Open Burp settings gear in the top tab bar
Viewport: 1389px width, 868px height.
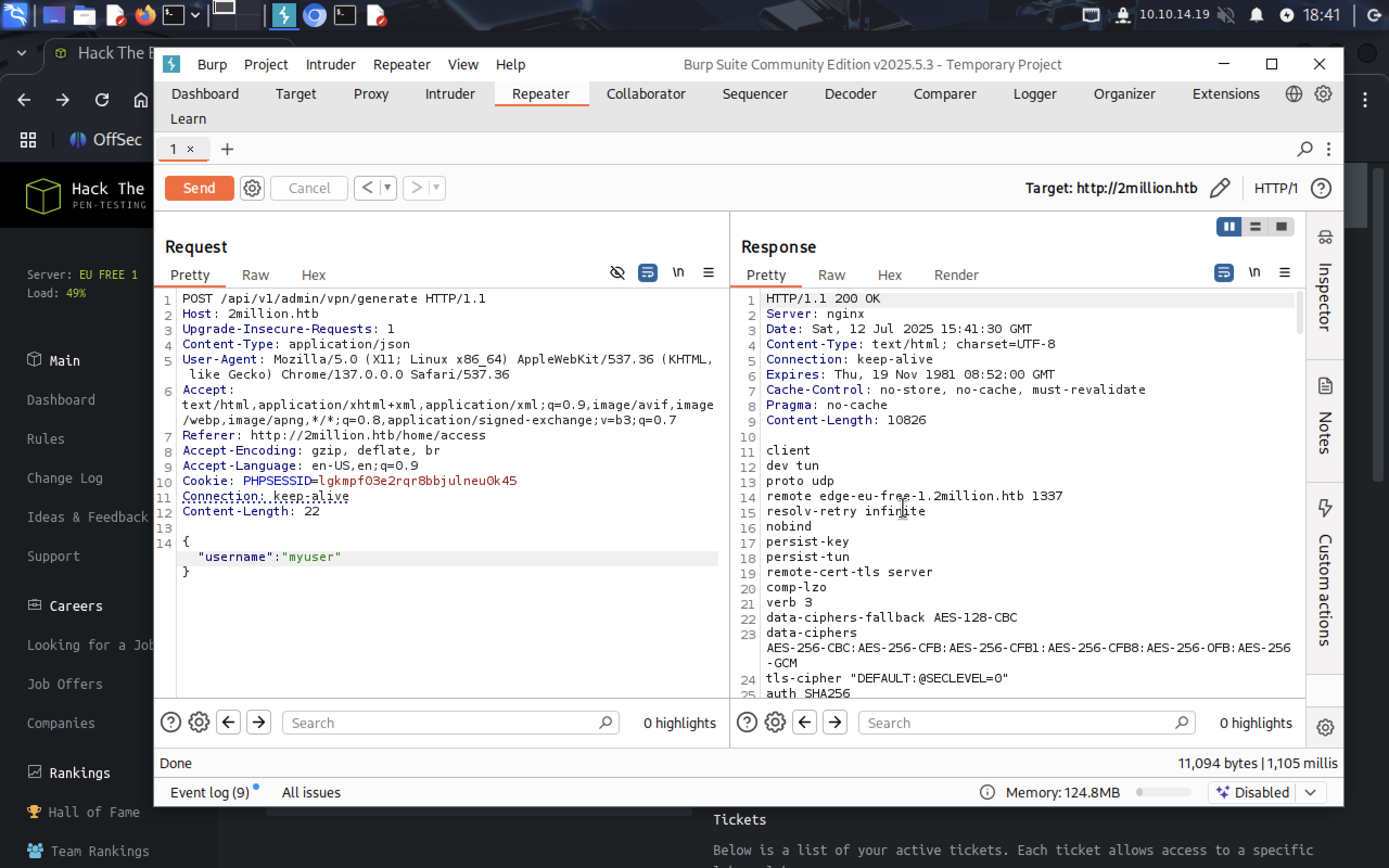1323,93
